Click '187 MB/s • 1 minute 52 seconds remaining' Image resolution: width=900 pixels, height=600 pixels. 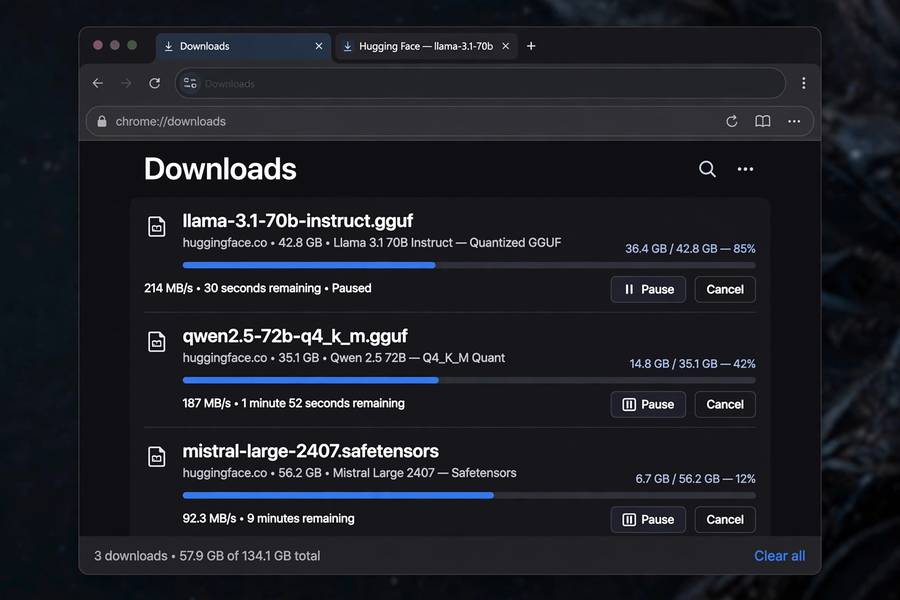pyautogui.click(x=293, y=403)
